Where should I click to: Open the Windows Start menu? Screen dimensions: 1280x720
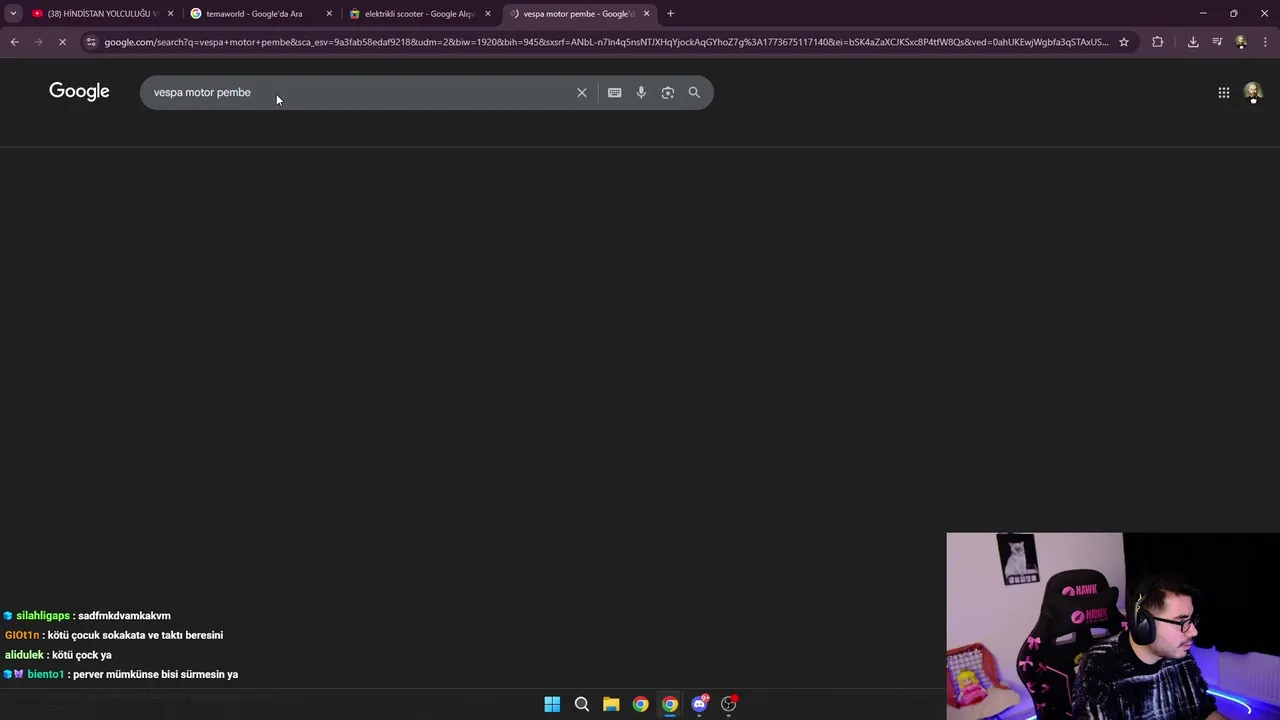[552, 704]
